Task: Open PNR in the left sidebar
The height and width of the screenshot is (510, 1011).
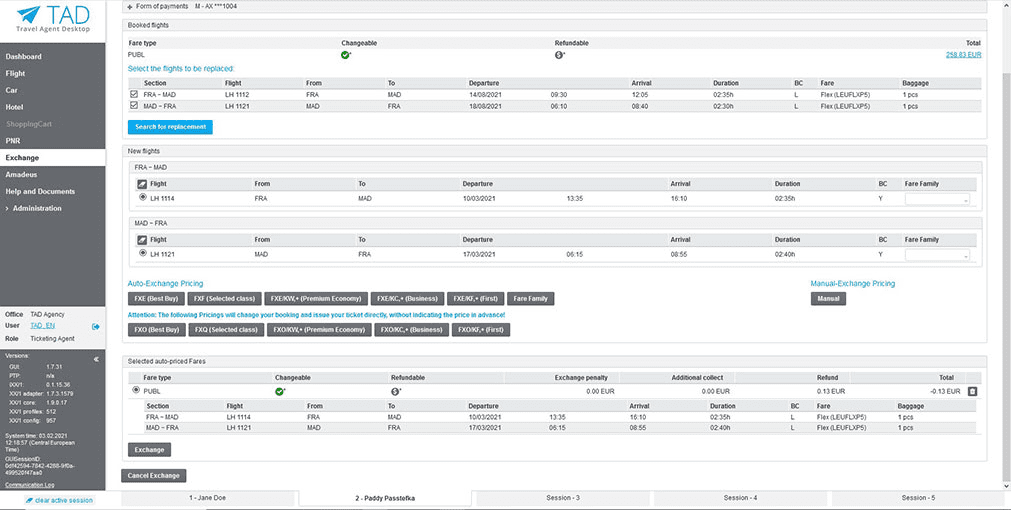Action: point(13,141)
